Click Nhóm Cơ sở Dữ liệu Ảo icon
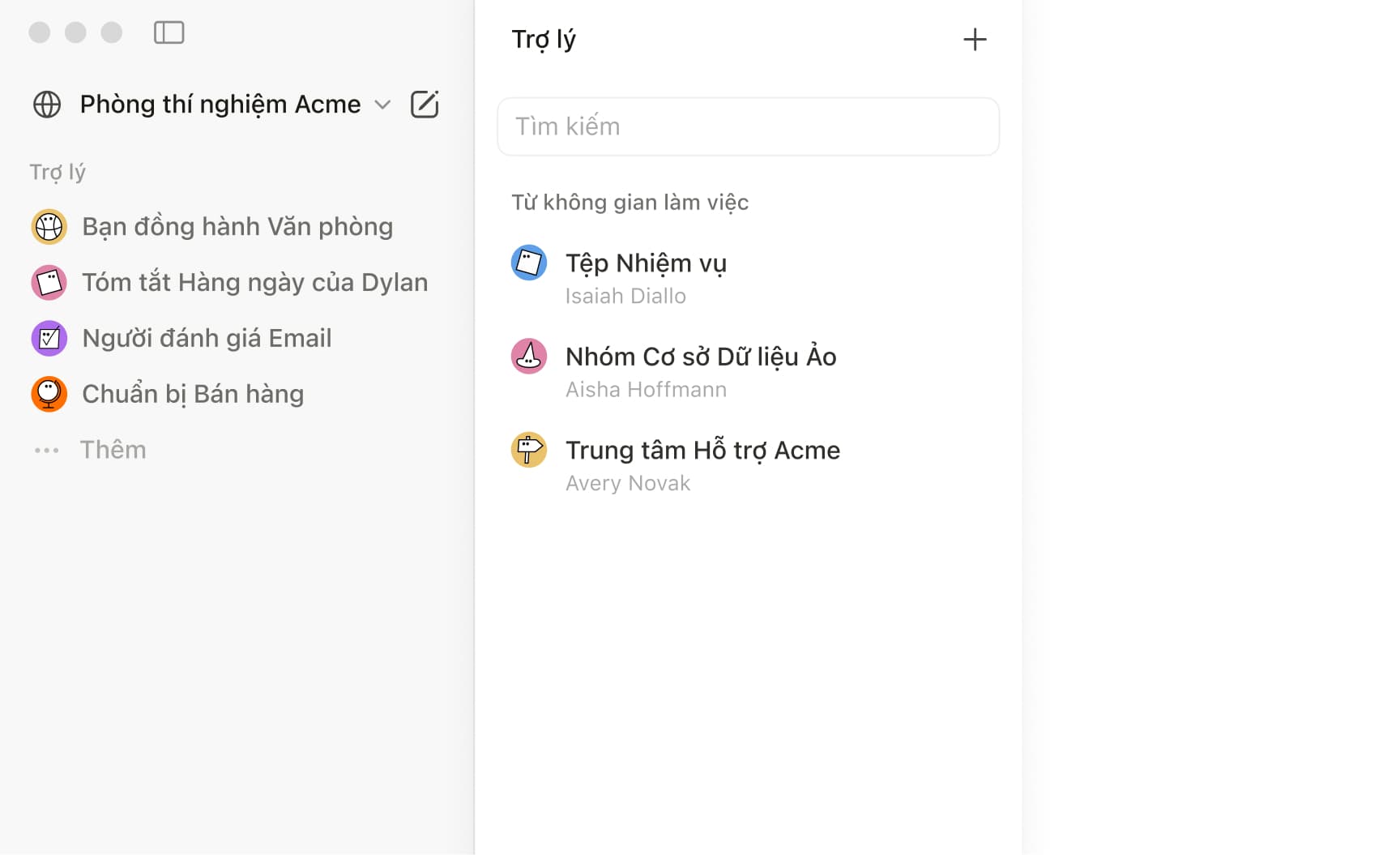The width and height of the screenshot is (1400, 855). [529, 357]
